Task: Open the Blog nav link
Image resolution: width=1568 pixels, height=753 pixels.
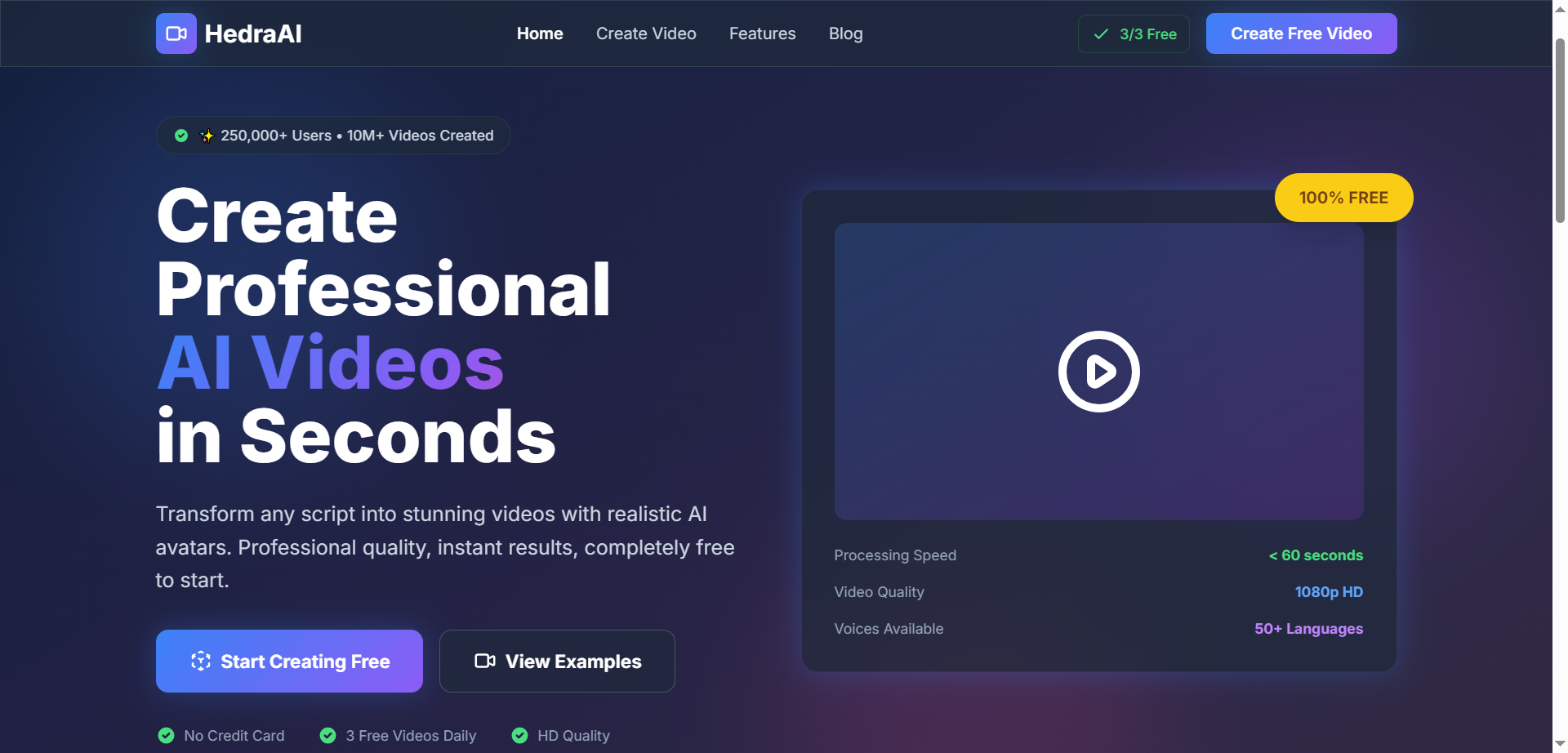Action: click(845, 33)
